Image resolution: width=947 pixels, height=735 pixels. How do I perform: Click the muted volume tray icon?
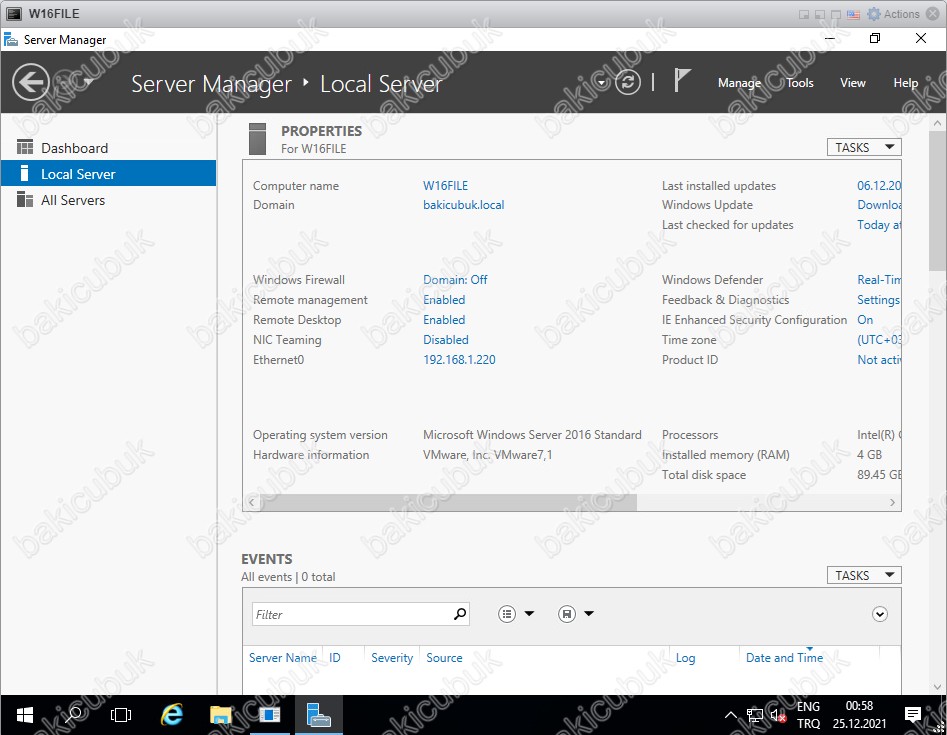coord(778,716)
